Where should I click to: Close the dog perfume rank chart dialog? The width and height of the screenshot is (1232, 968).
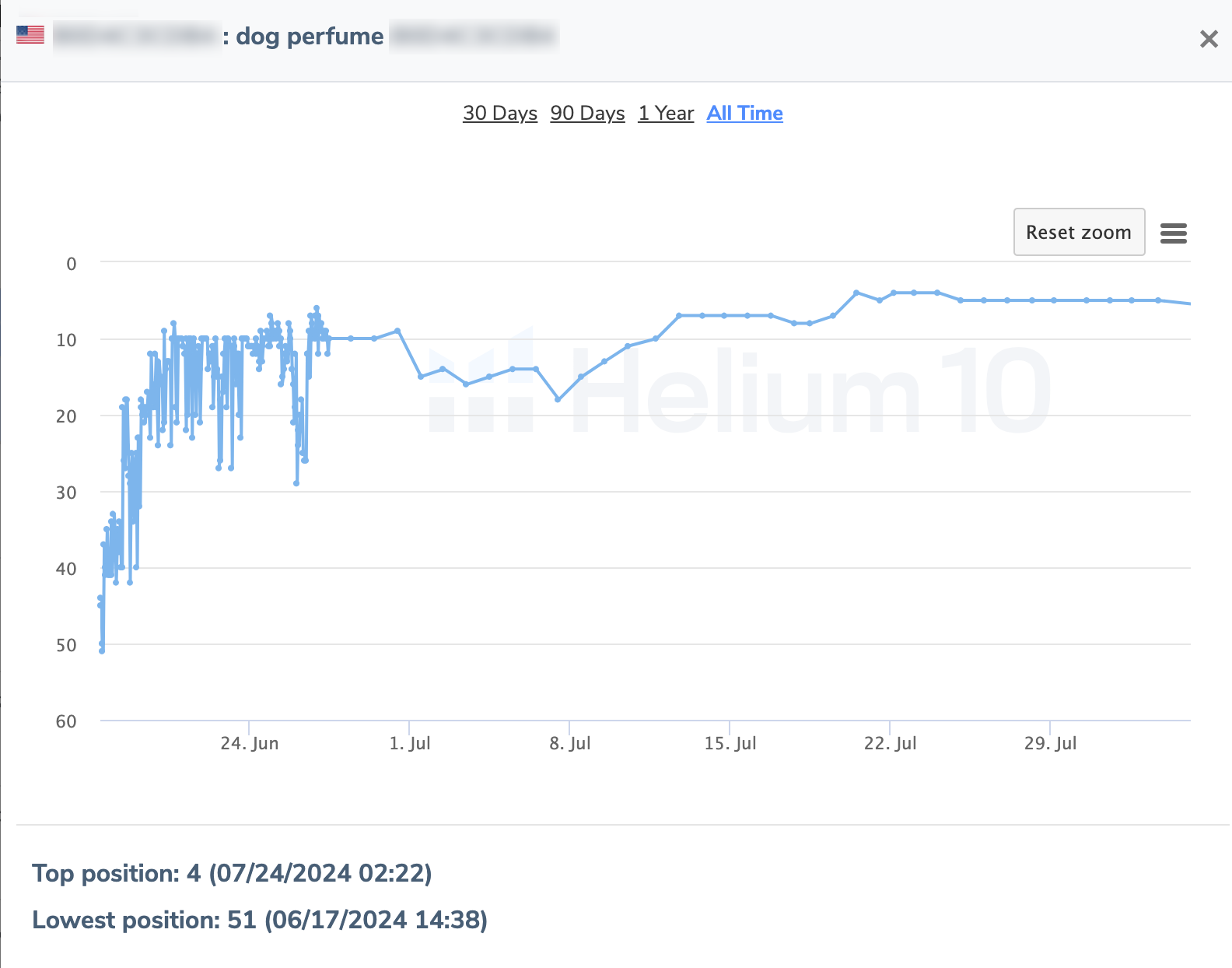pos(1208,39)
